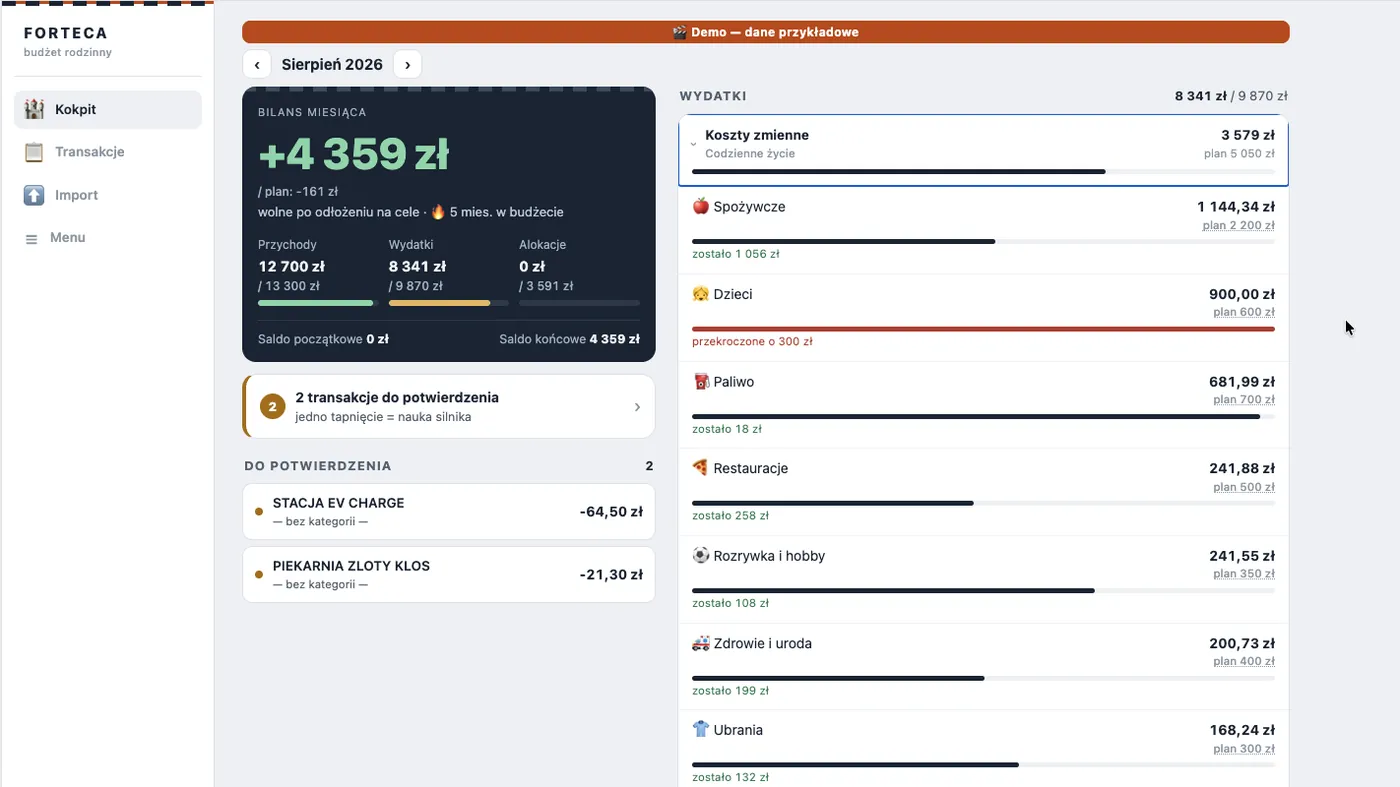Image resolution: width=1400 pixels, height=787 pixels.
Task: Click the +4 359 zł balance amount
Action: coord(353,154)
